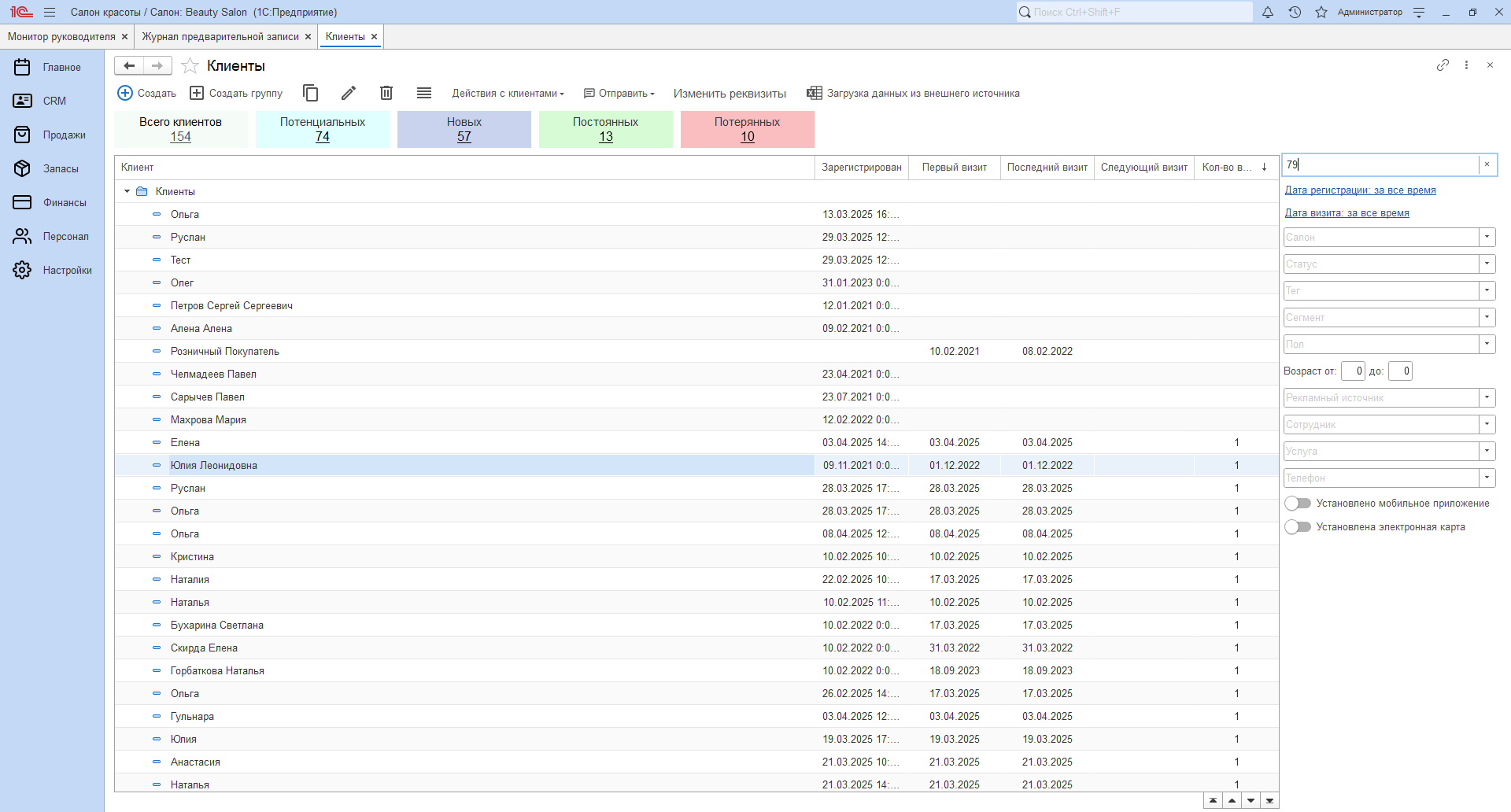Go forward with the right arrow
This screenshot has width=1511, height=812.
157,66
